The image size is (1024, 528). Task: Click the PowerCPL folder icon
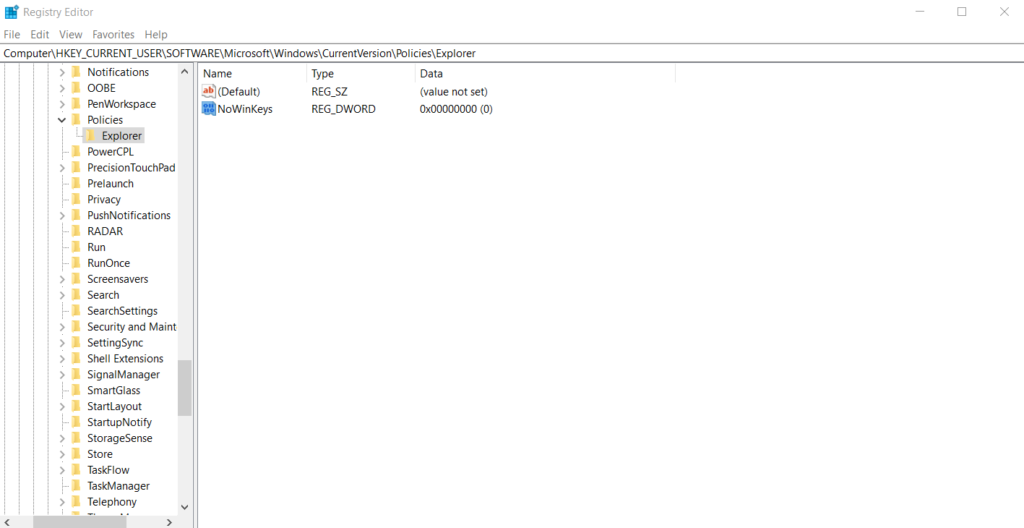(76, 152)
